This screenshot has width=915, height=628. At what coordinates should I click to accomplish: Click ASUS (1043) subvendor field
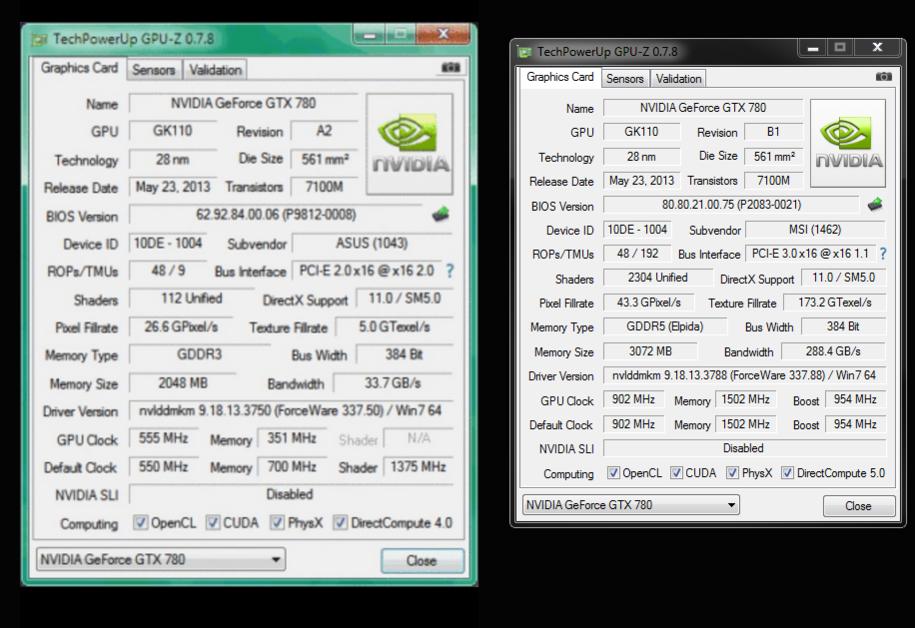[x=372, y=243]
